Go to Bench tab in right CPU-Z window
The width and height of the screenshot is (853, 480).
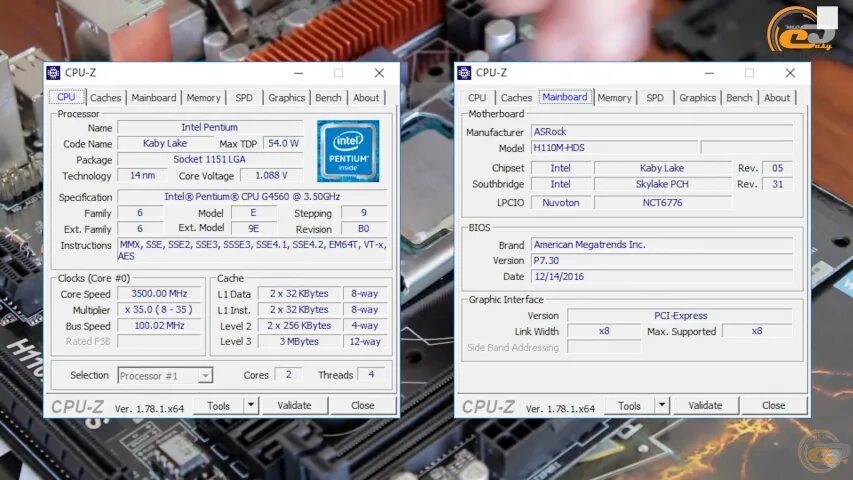[739, 97]
